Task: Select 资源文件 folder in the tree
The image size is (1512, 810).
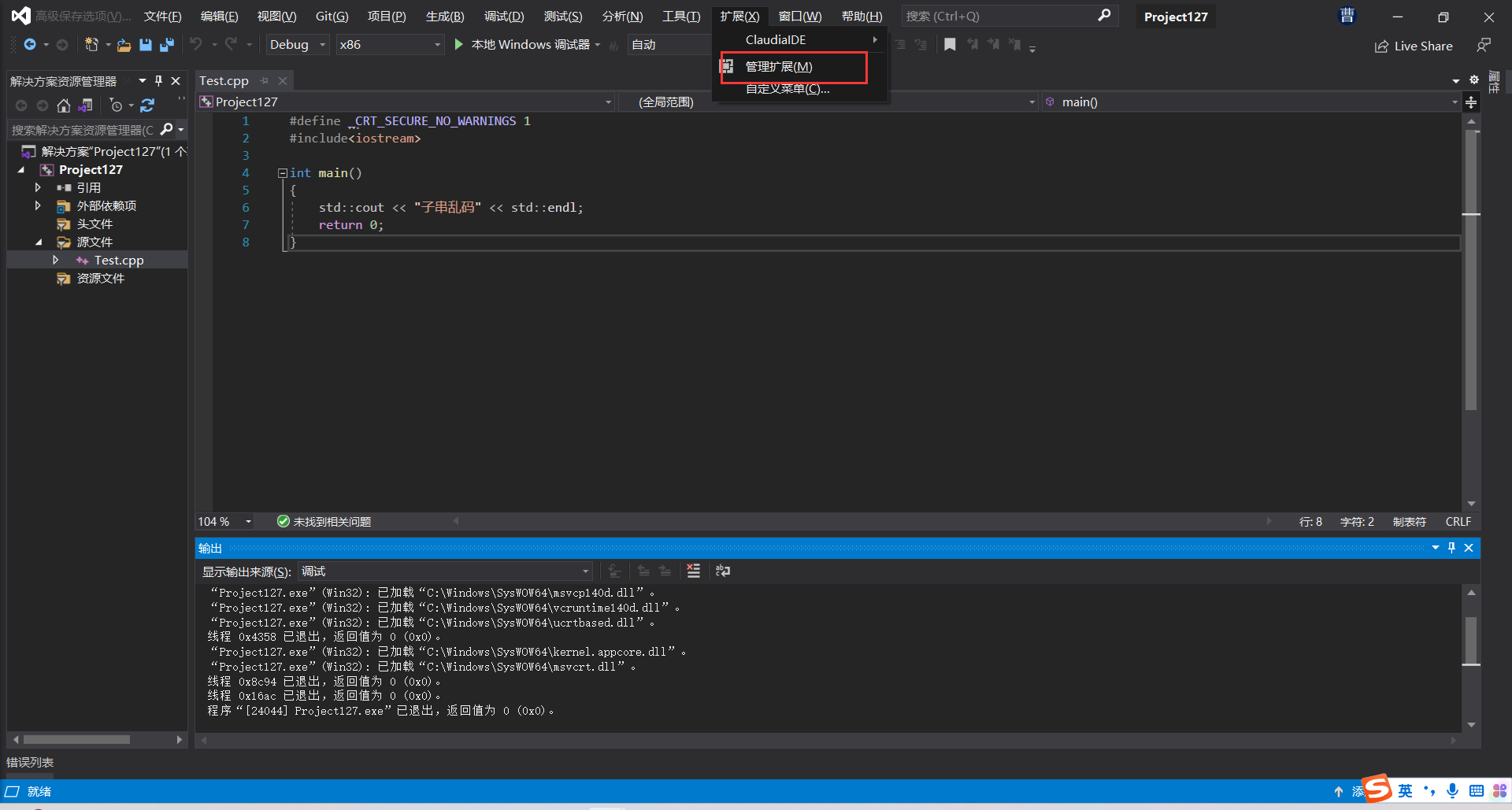Action: pyautogui.click(x=100, y=279)
